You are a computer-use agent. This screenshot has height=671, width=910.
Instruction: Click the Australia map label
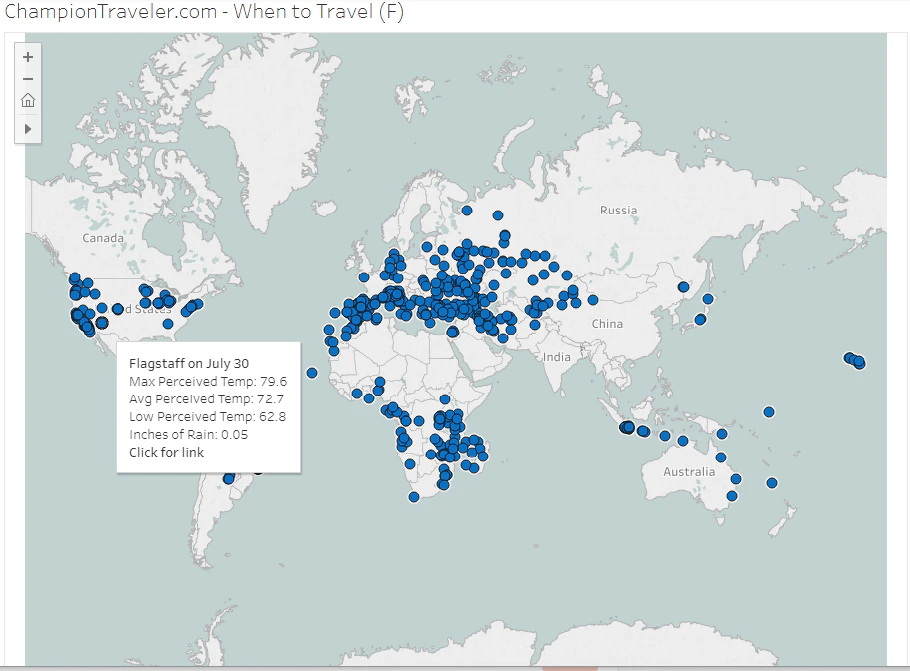tap(689, 471)
